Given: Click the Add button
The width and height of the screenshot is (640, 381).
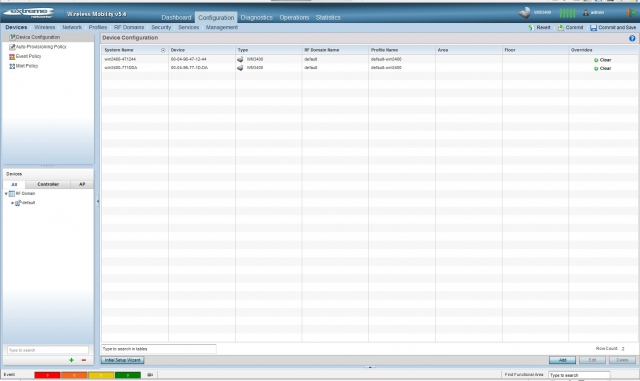Looking at the screenshot, I should [x=562, y=360].
